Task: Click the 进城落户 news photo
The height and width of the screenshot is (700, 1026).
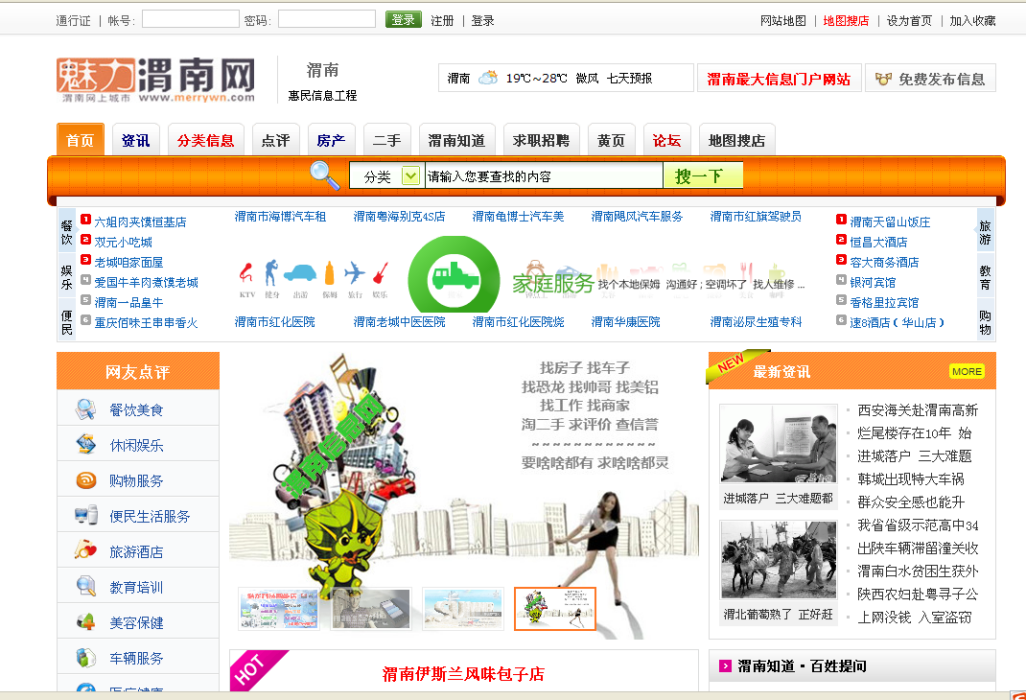Action: click(x=778, y=443)
